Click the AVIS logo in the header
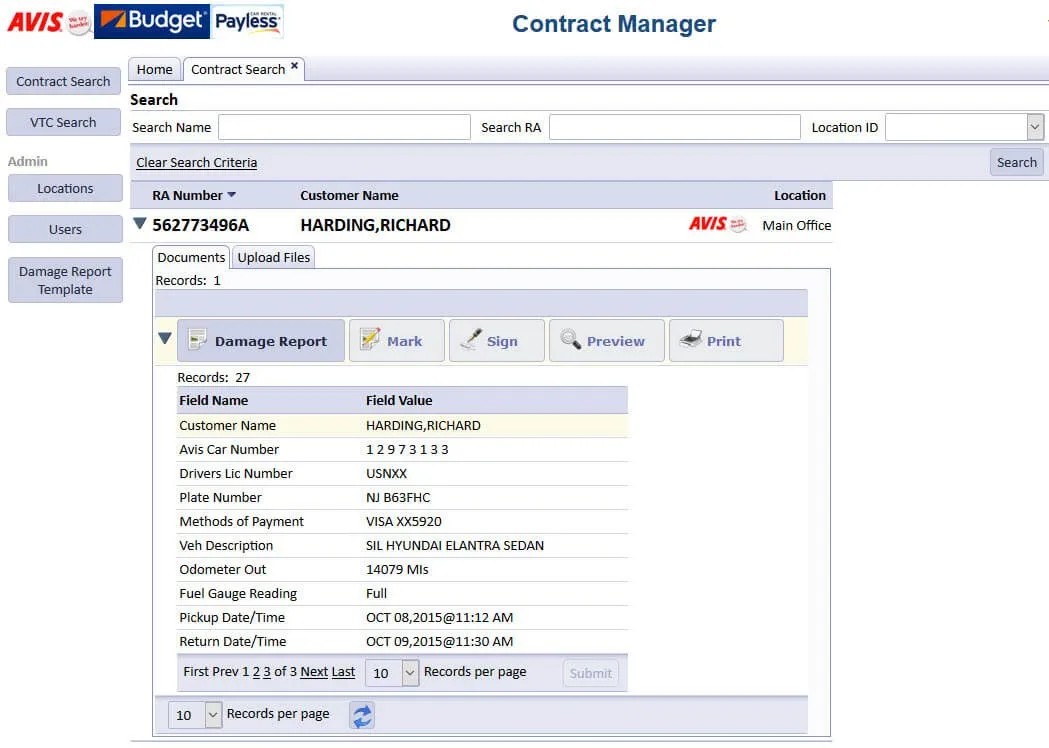 click(33, 21)
